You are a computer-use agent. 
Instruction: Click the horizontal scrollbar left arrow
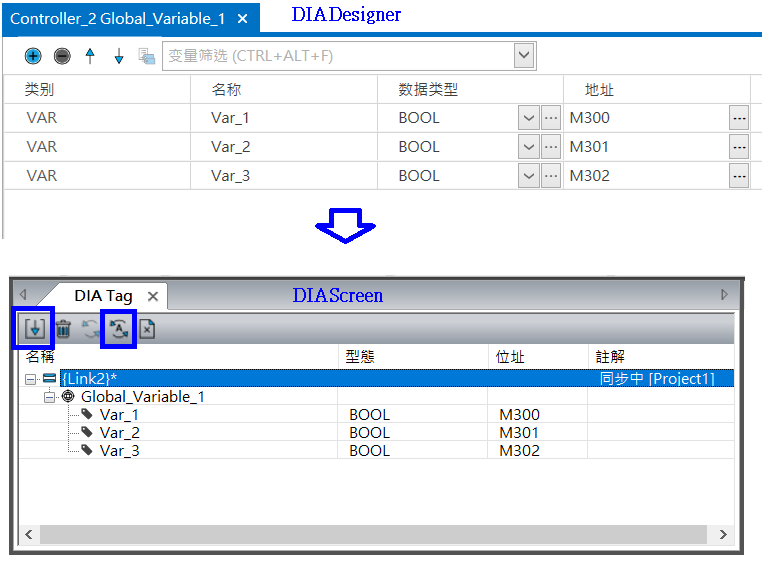(x=29, y=535)
